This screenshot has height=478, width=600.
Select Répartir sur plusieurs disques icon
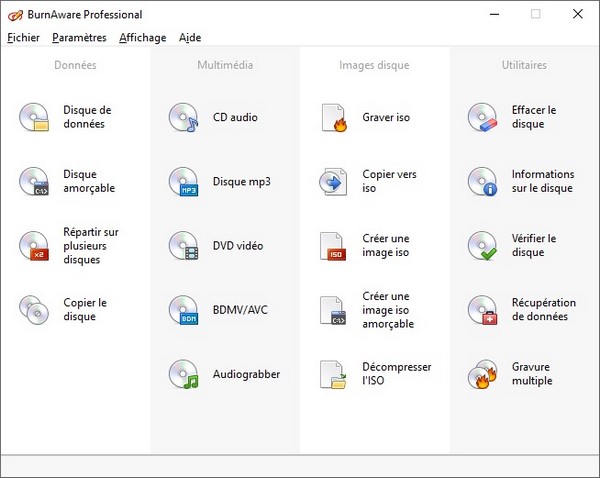coord(34,246)
